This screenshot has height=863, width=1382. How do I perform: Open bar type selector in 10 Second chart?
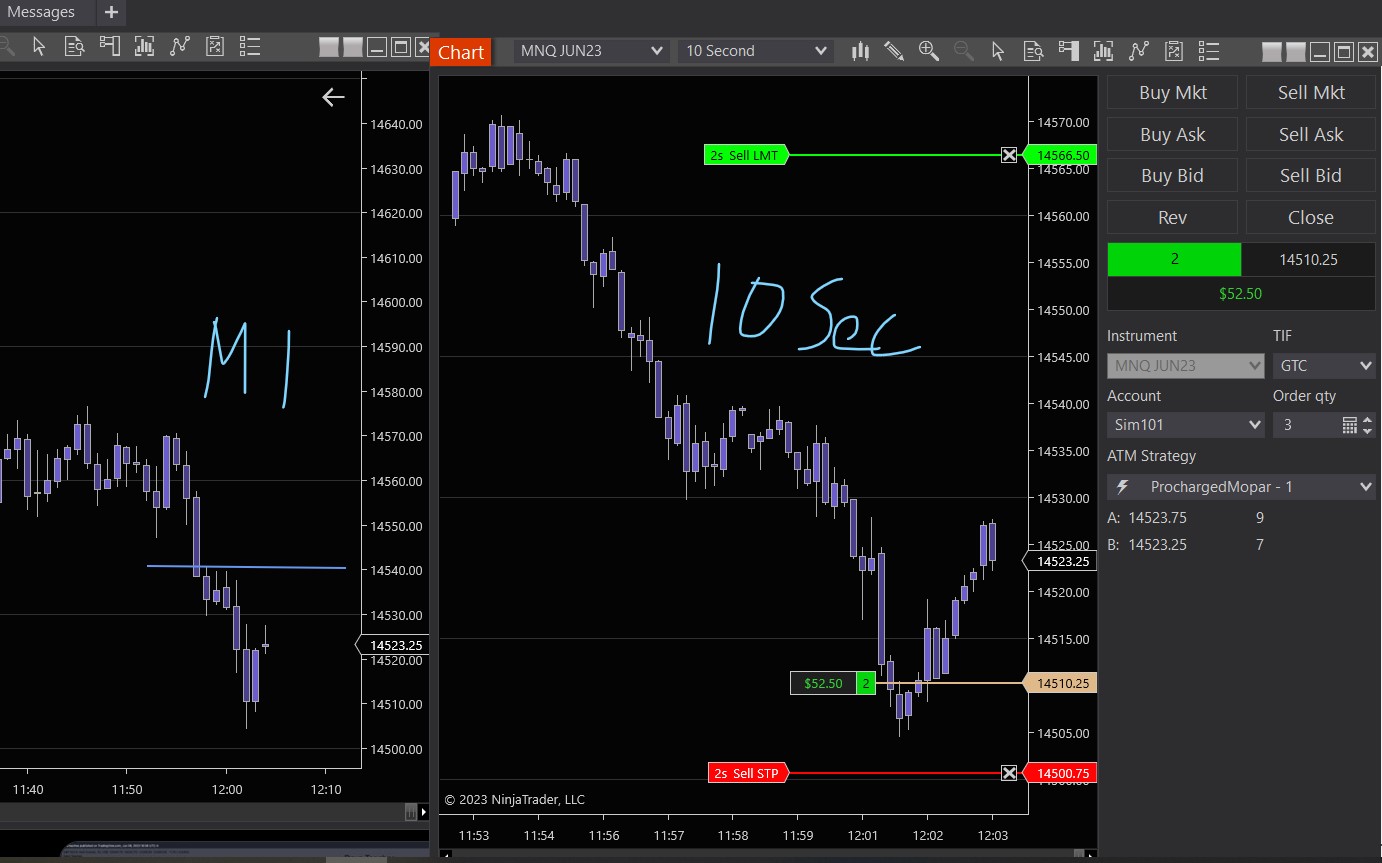point(860,51)
